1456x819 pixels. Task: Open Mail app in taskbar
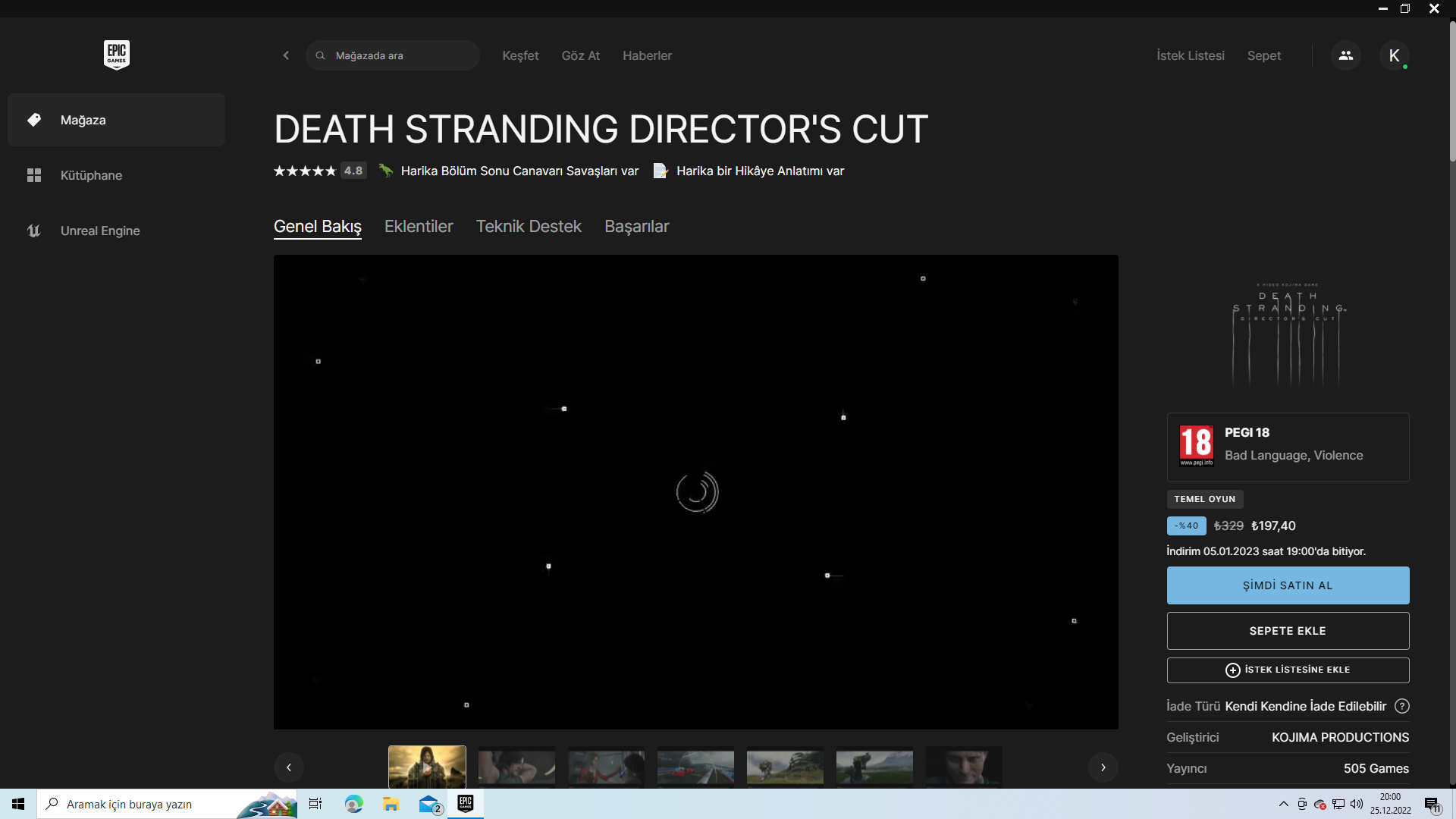pyautogui.click(x=429, y=804)
